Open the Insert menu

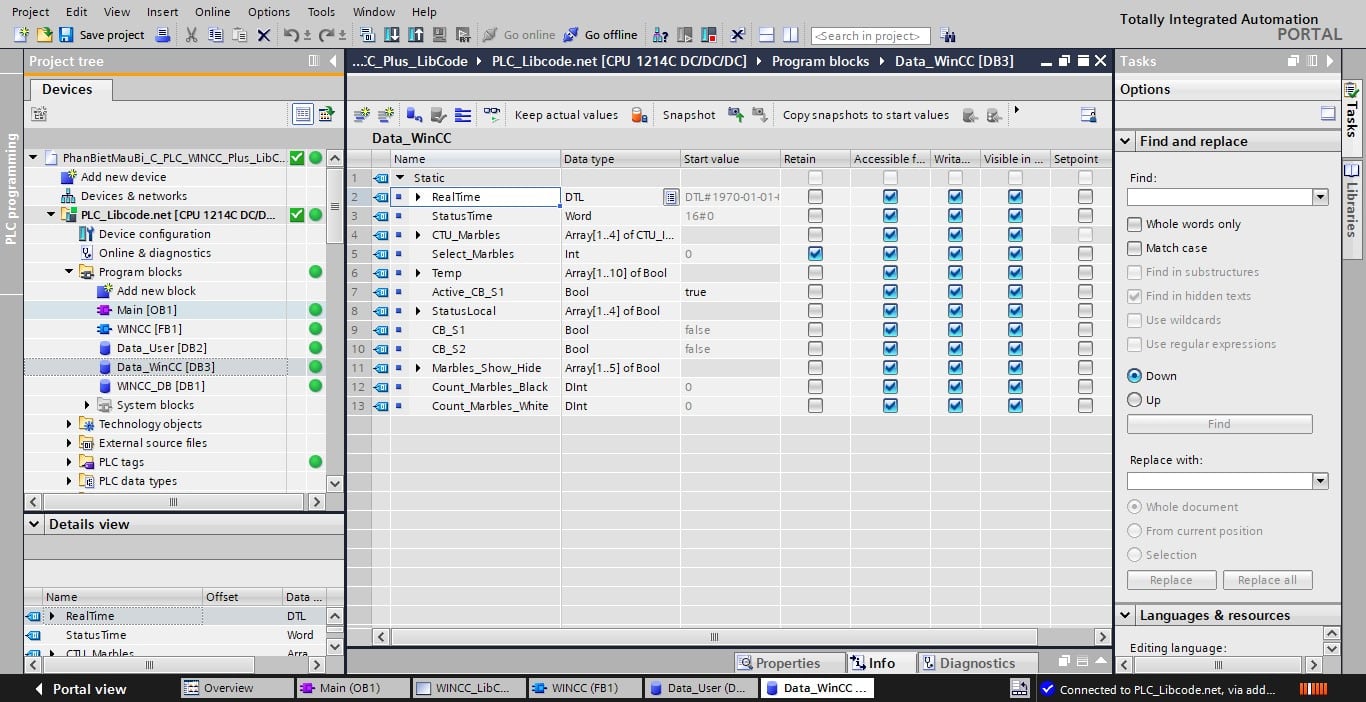162,12
